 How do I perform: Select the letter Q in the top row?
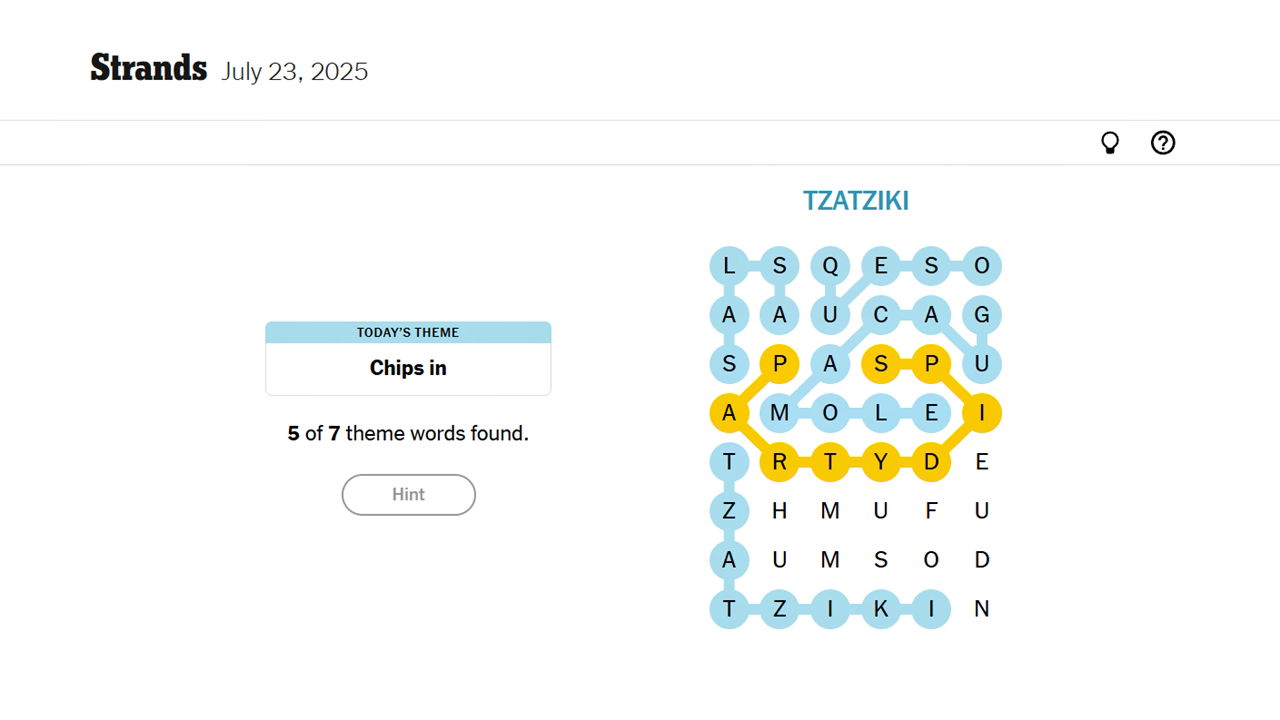click(830, 266)
